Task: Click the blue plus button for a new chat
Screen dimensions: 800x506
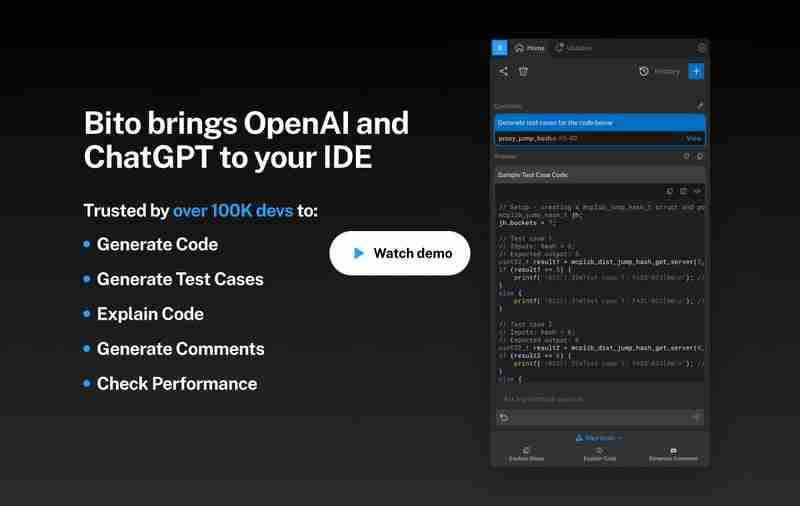Action: [696, 71]
